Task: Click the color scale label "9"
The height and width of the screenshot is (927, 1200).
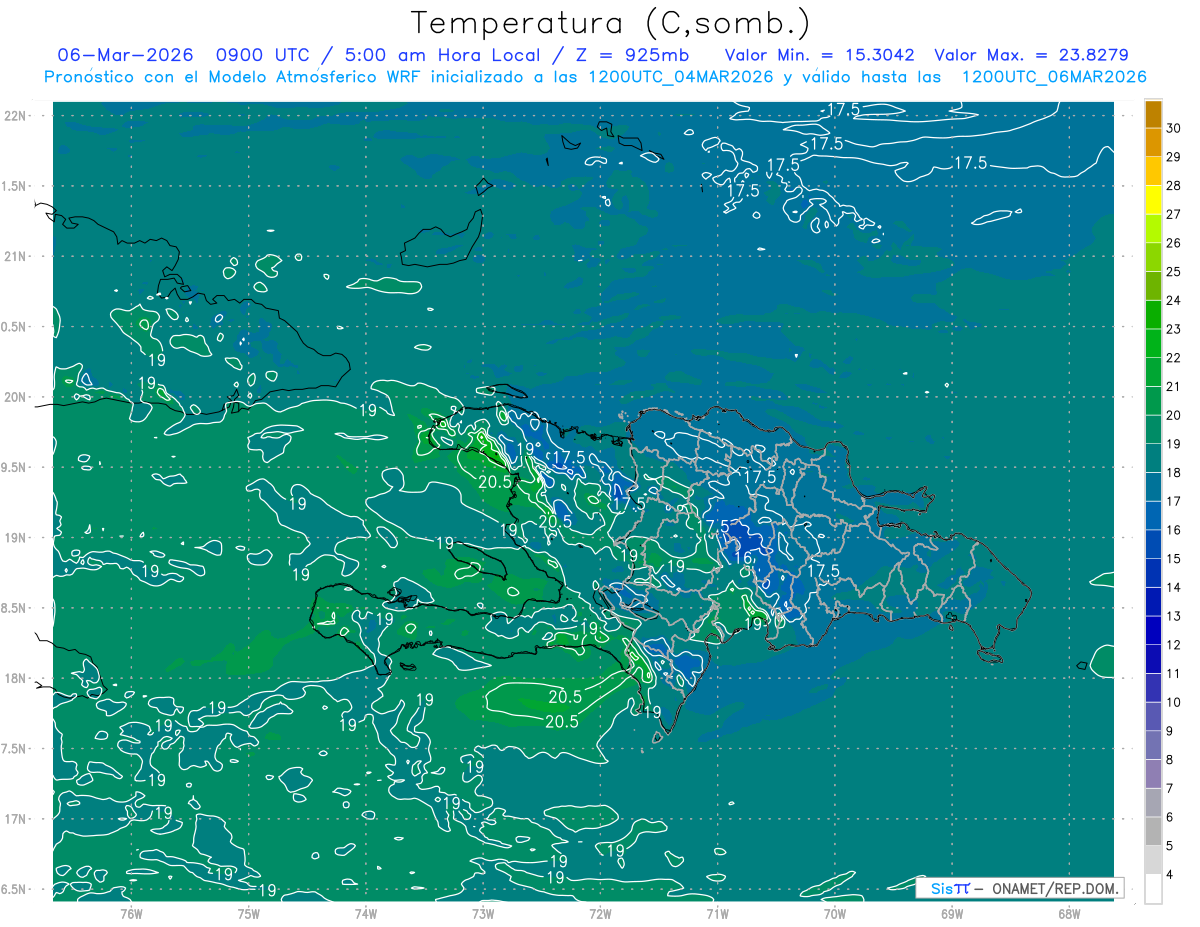Action: [x=1170, y=731]
